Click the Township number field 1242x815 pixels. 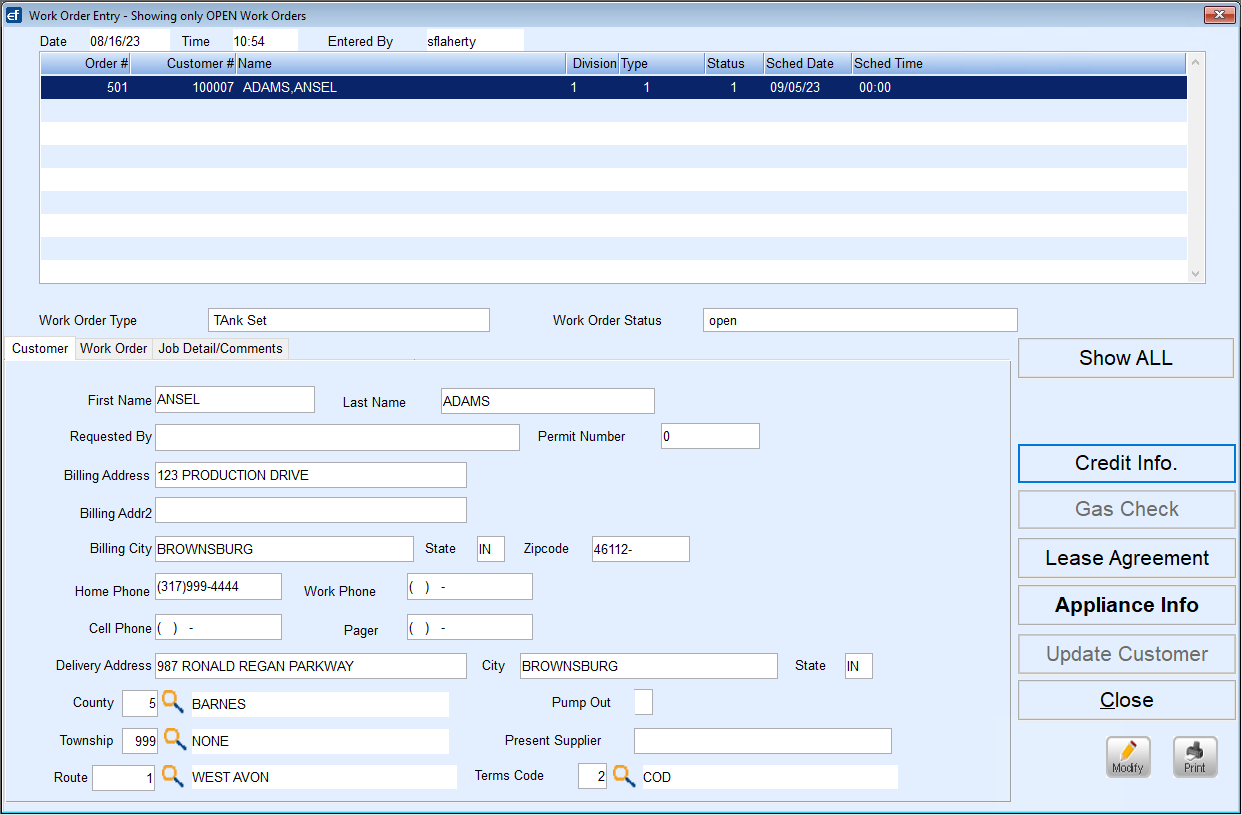(140, 741)
